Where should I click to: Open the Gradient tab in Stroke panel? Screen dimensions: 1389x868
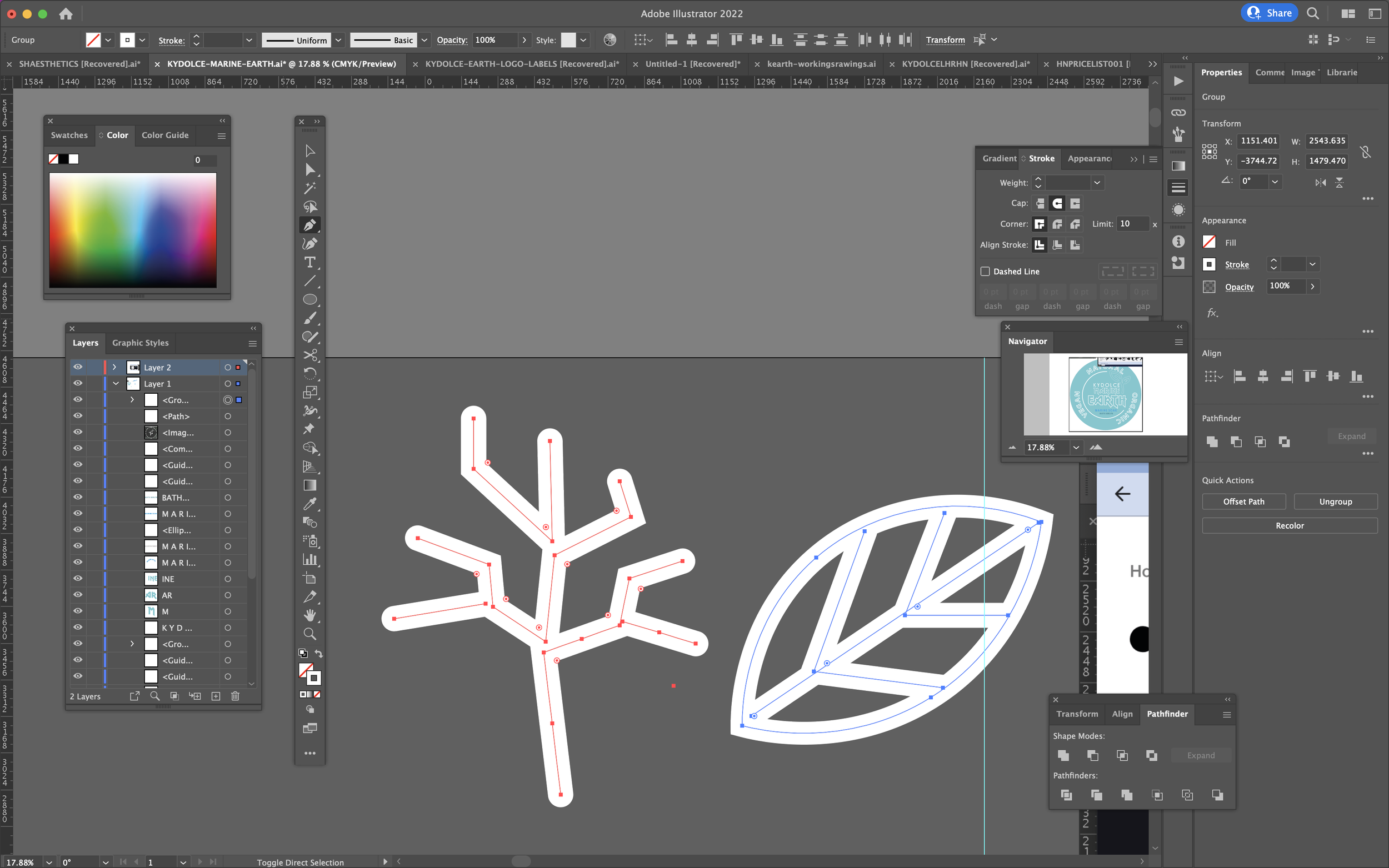[x=999, y=158]
